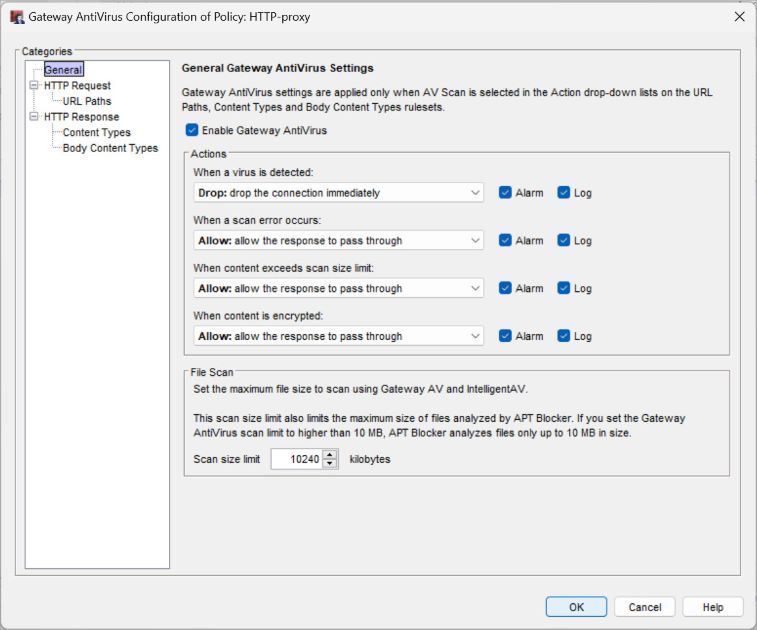Open Content Types category
This screenshot has height=630, width=757.
[97, 132]
